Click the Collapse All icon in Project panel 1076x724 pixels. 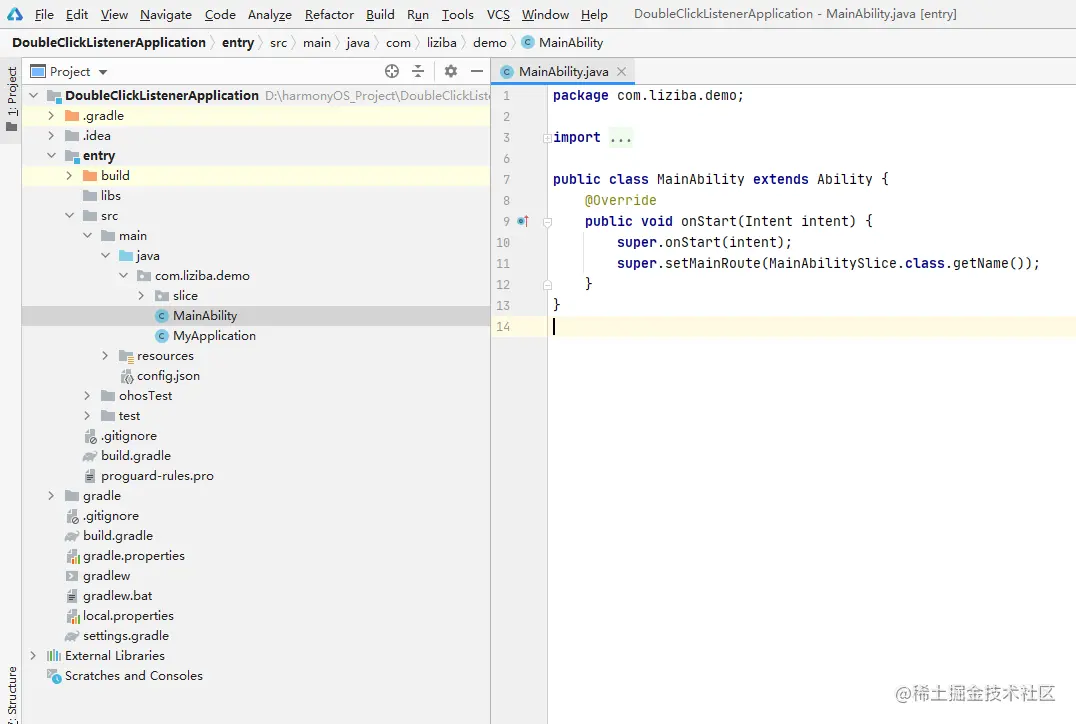(x=418, y=71)
